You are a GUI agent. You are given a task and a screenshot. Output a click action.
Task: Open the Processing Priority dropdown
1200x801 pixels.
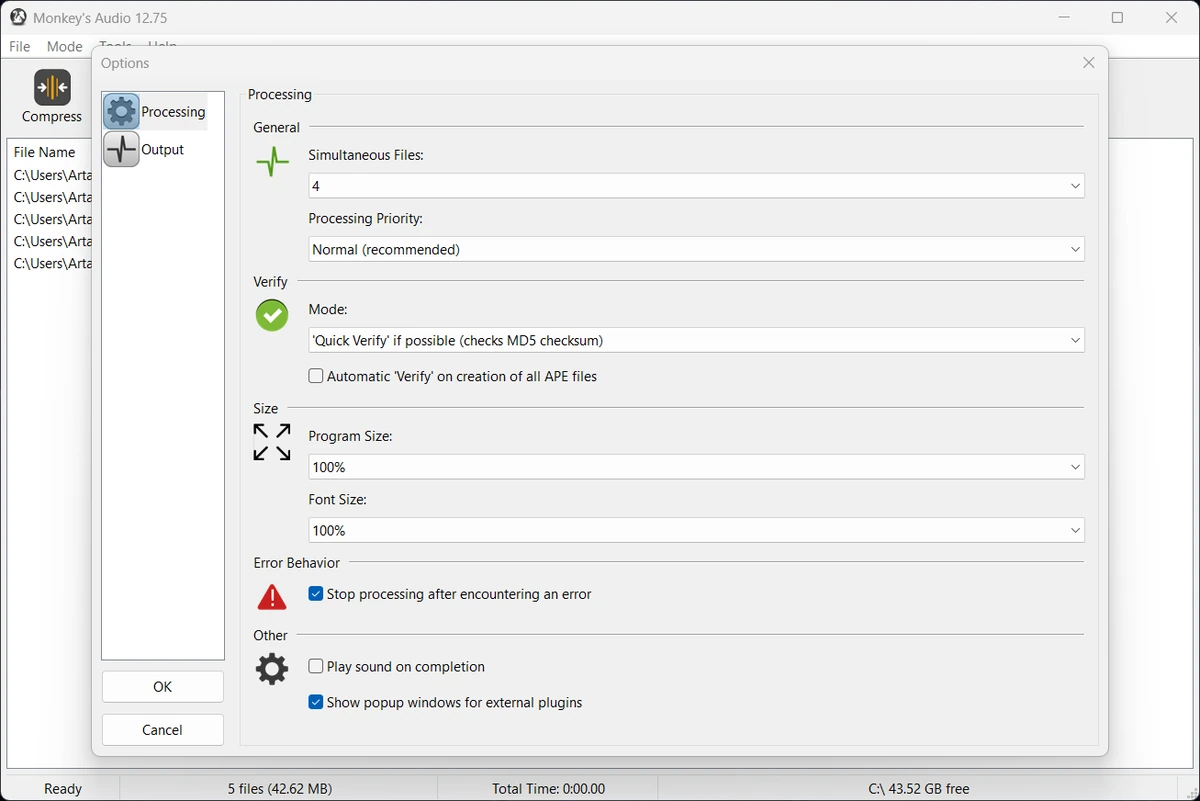point(696,250)
